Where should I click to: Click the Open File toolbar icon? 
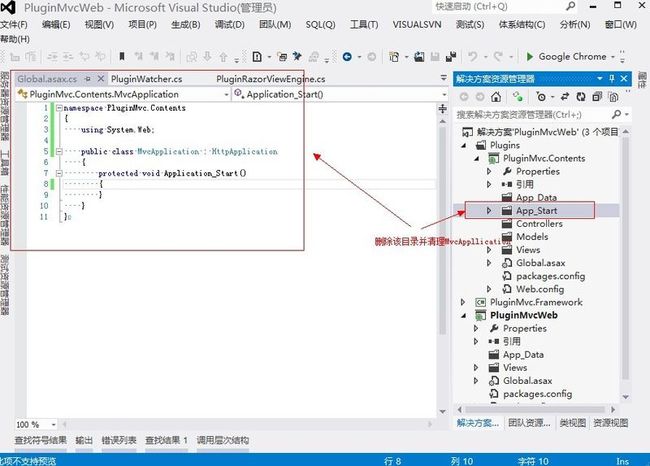click(420, 56)
